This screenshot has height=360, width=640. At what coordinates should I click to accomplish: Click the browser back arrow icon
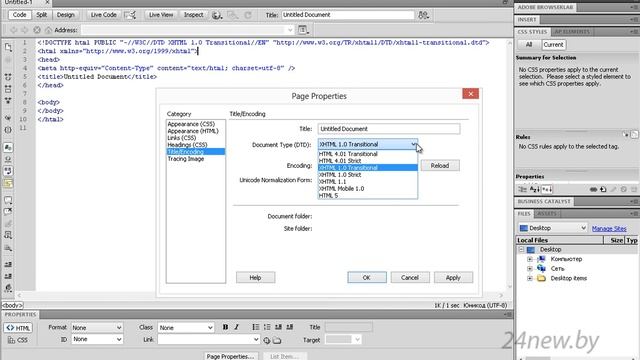click(13, 30)
